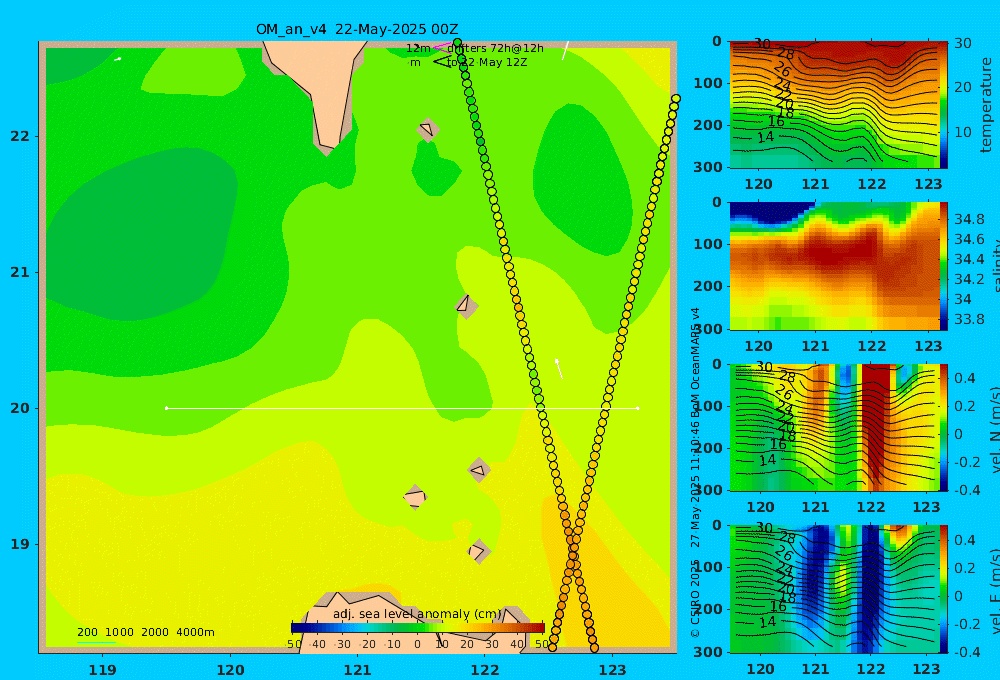Screen dimensions: 1000x680
Task: Click the 'vel. N (m/s)' axis label
Action: point(994,430)
